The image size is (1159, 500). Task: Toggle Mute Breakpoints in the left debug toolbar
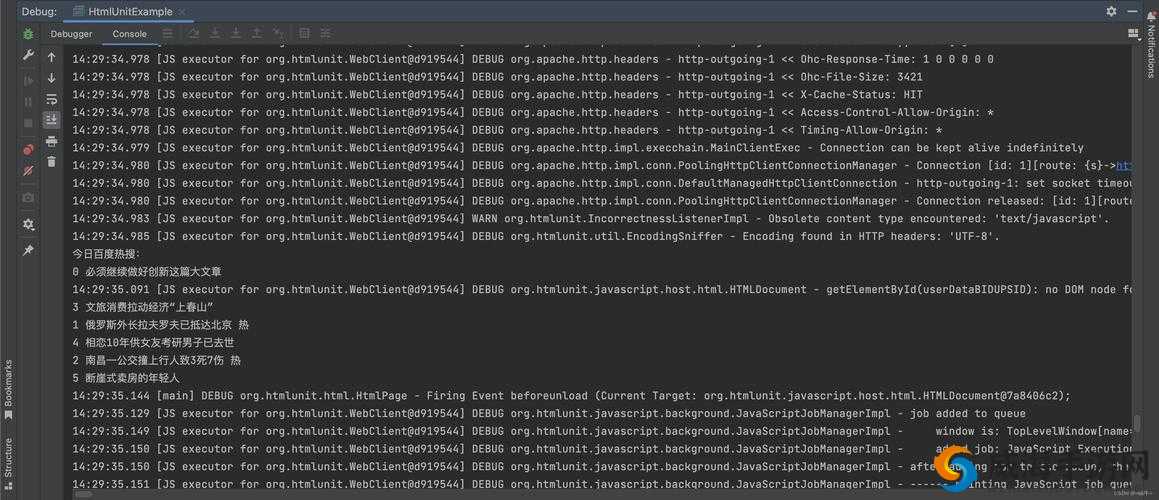pyautogui.click(x=28, y=170)
